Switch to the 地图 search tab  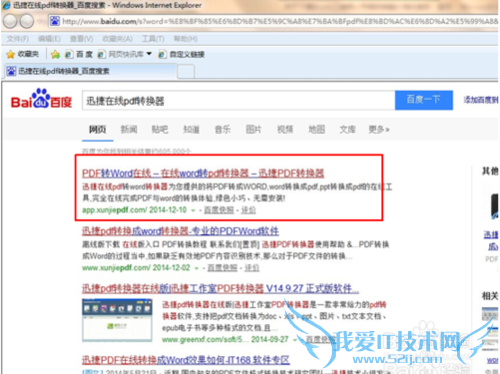point(316,129)
